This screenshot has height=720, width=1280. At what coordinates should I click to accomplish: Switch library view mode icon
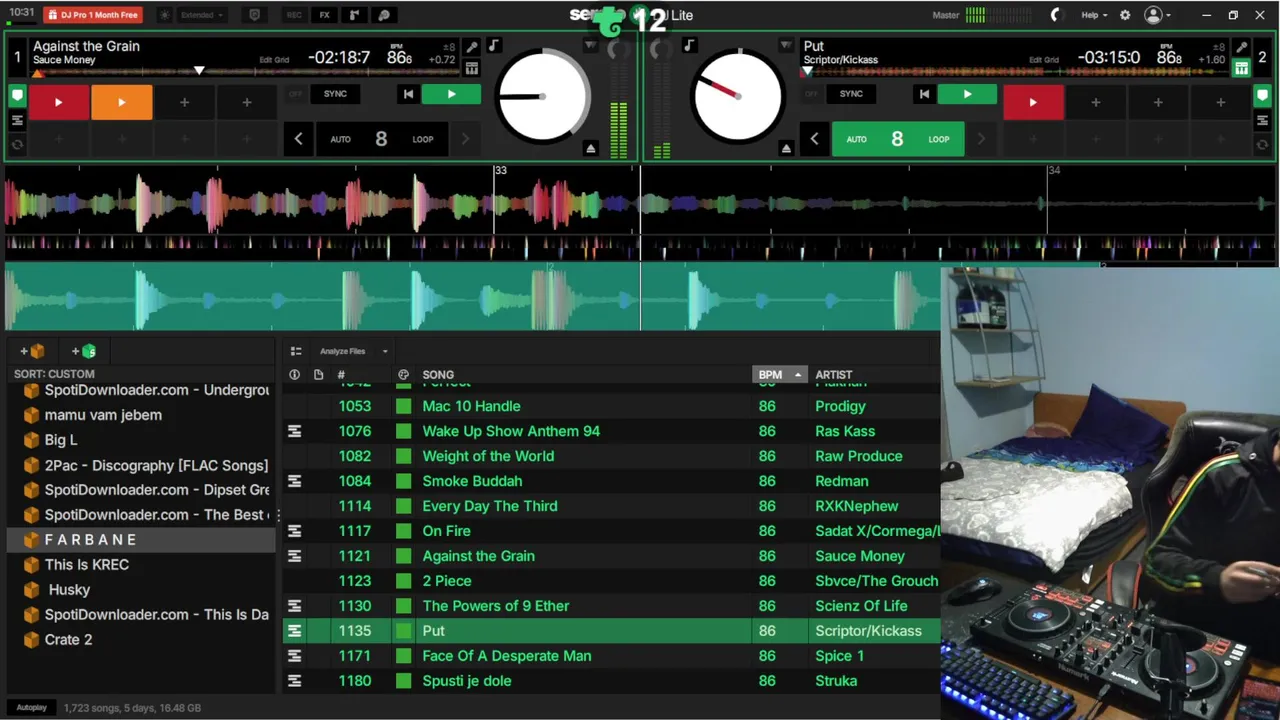[296, 351]
